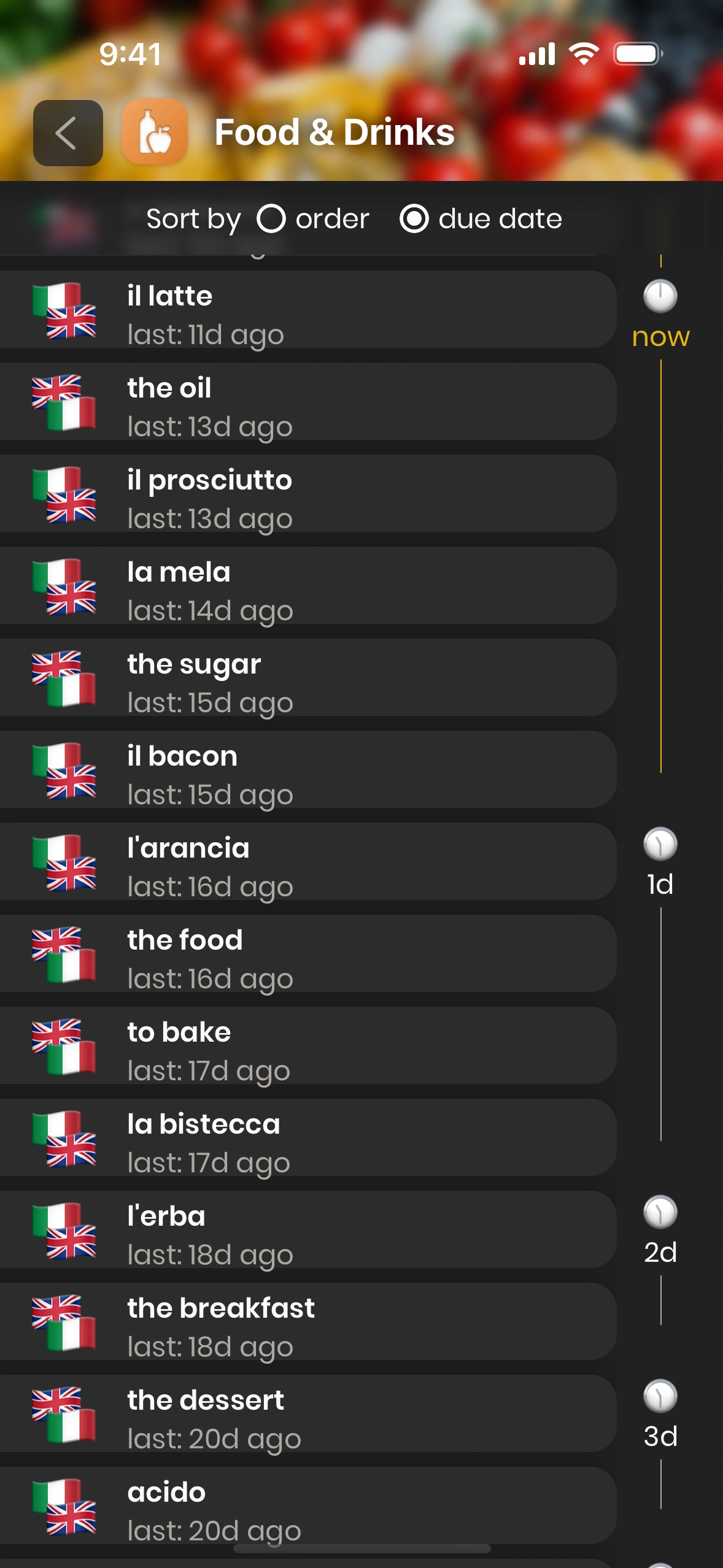Tap the flag icon beside 'the oil'
723x1568 pixels.
click(64, 402)
